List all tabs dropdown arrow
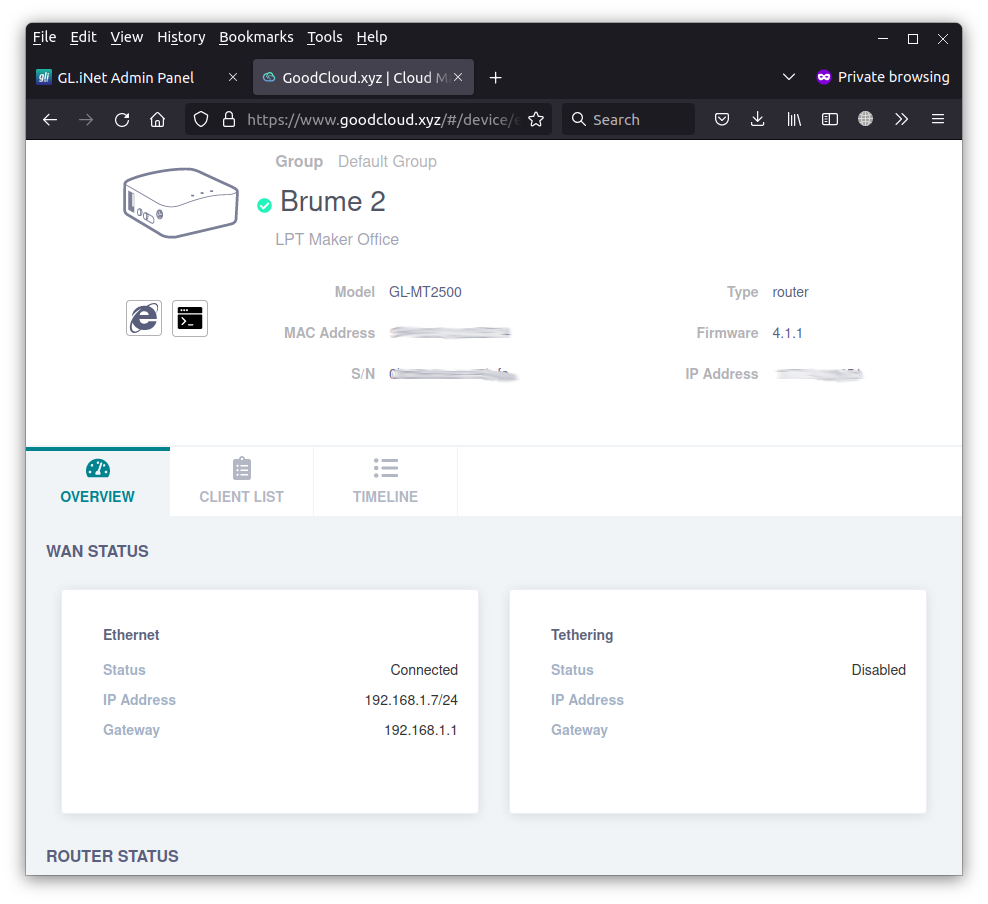Screen dimensions: 988x904 (788, 77)
